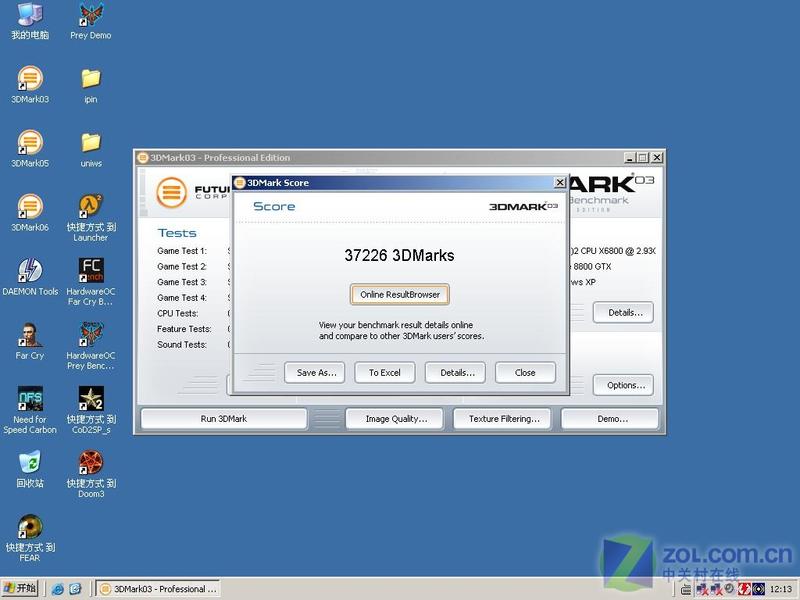Click the Sound Tests label
This screenshot has height=600, width=800.
coord(182,345)
